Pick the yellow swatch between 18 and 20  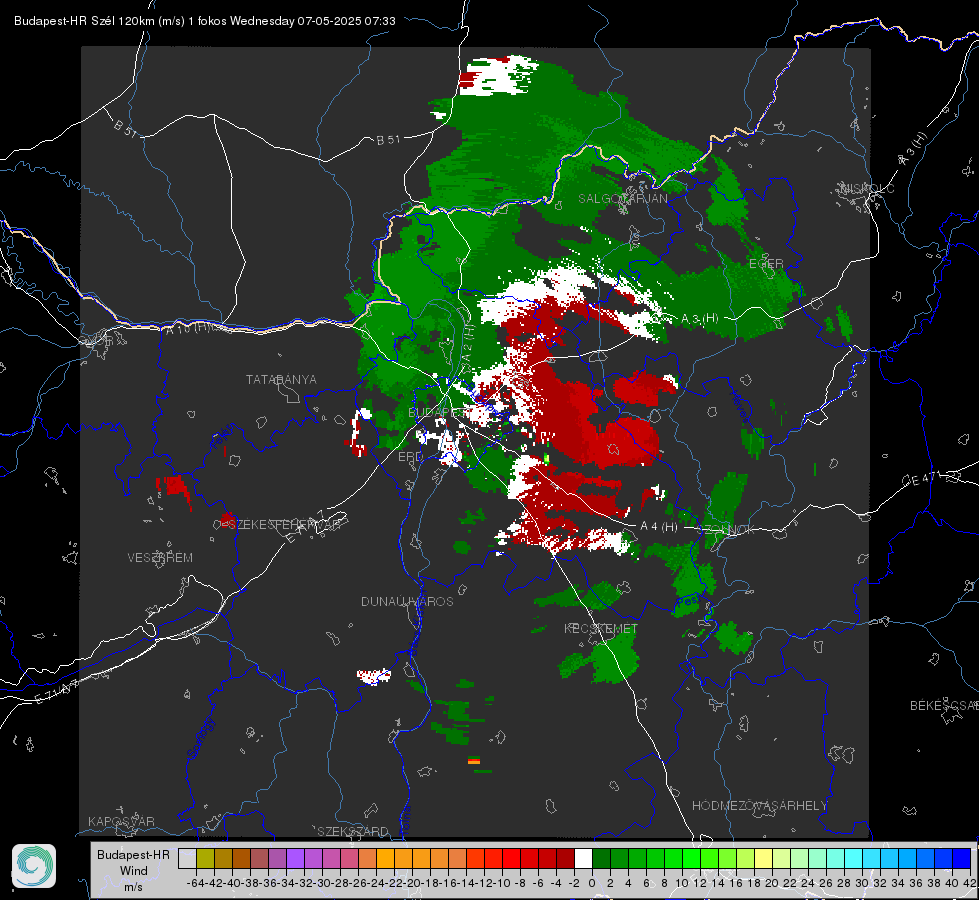(x=764, y=859)
